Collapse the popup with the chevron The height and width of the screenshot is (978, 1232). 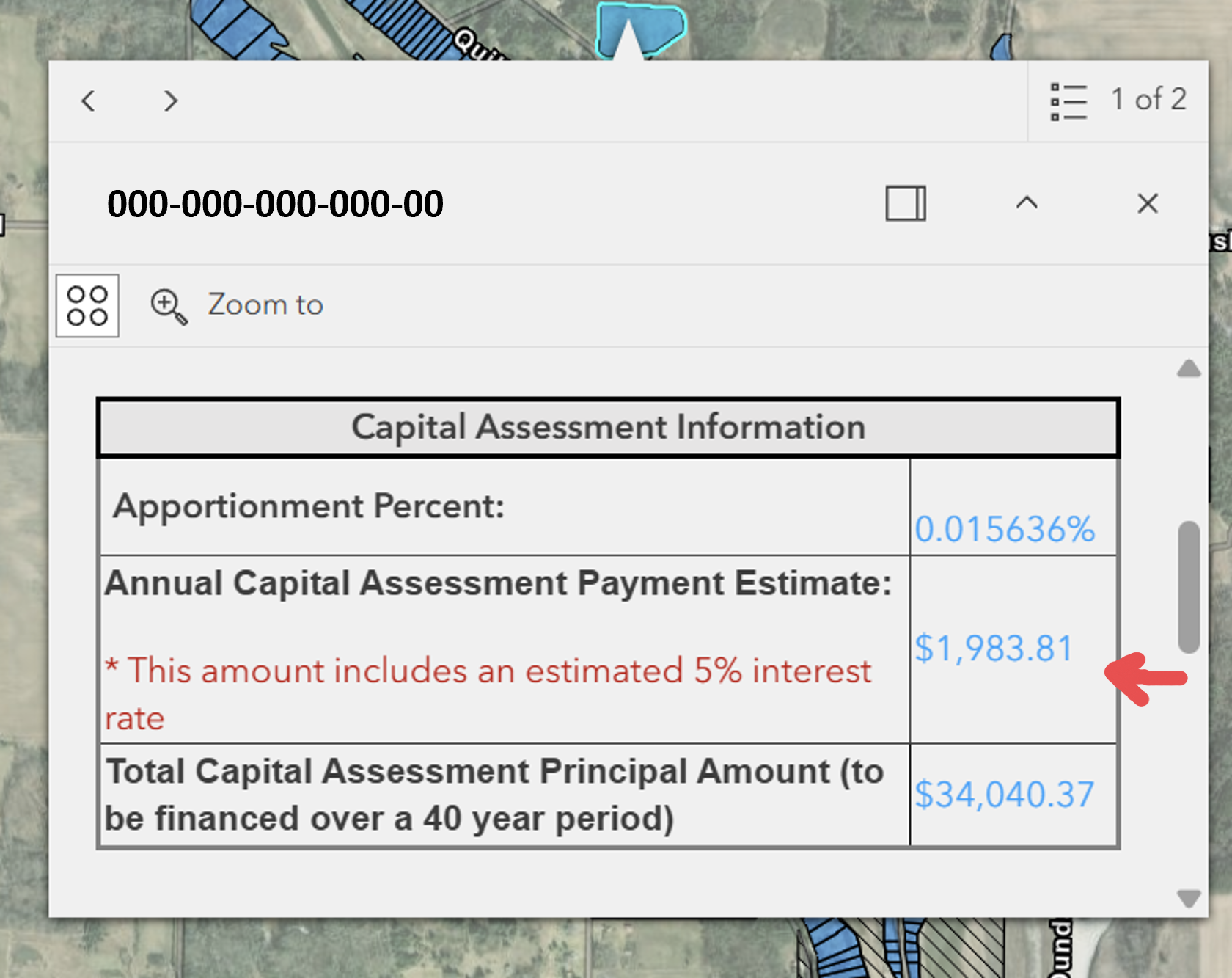(x=1027, y=203)
